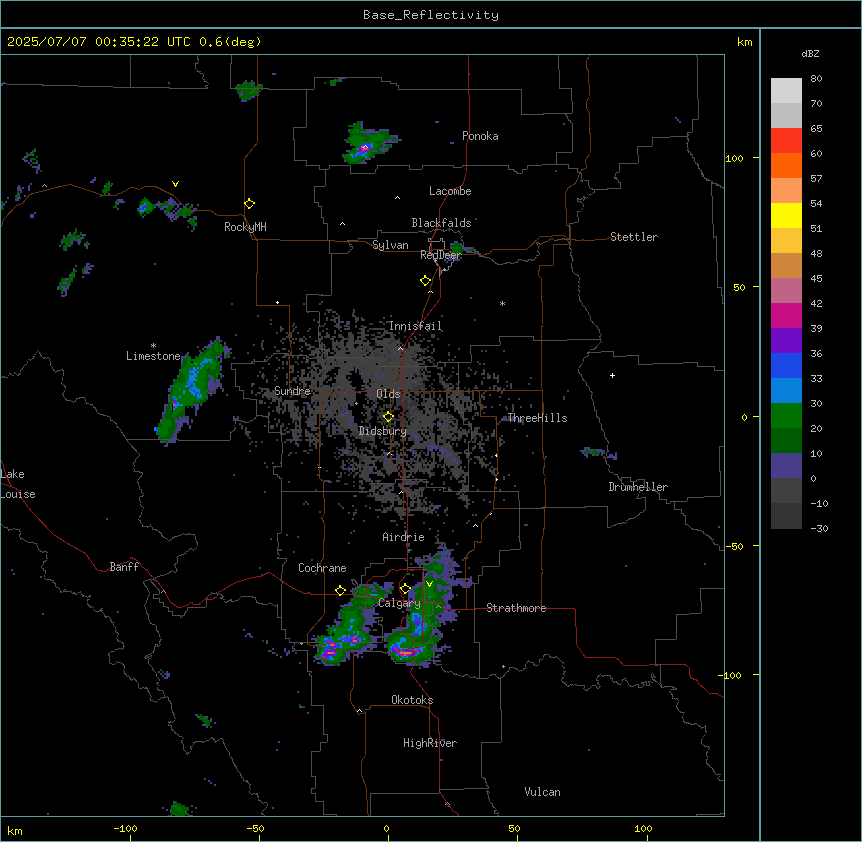Select the magenta legend swatch below 42
Image resolution: width=862 pixels, height=842 pixels.
(786, 315)
